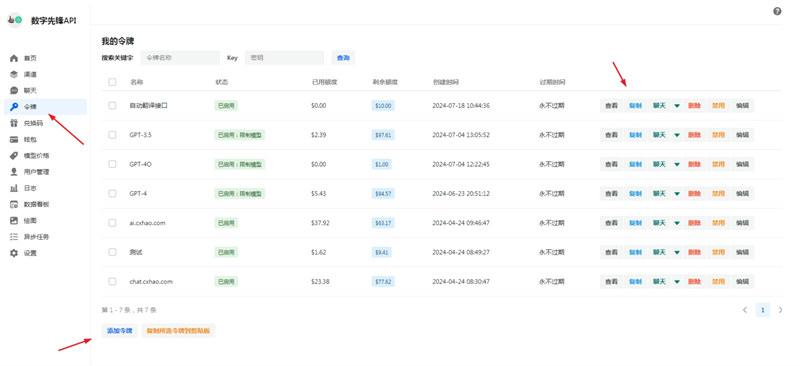Click the help question mark icon
This screenshot has width=800, height=366.
(x=777, y=11)
